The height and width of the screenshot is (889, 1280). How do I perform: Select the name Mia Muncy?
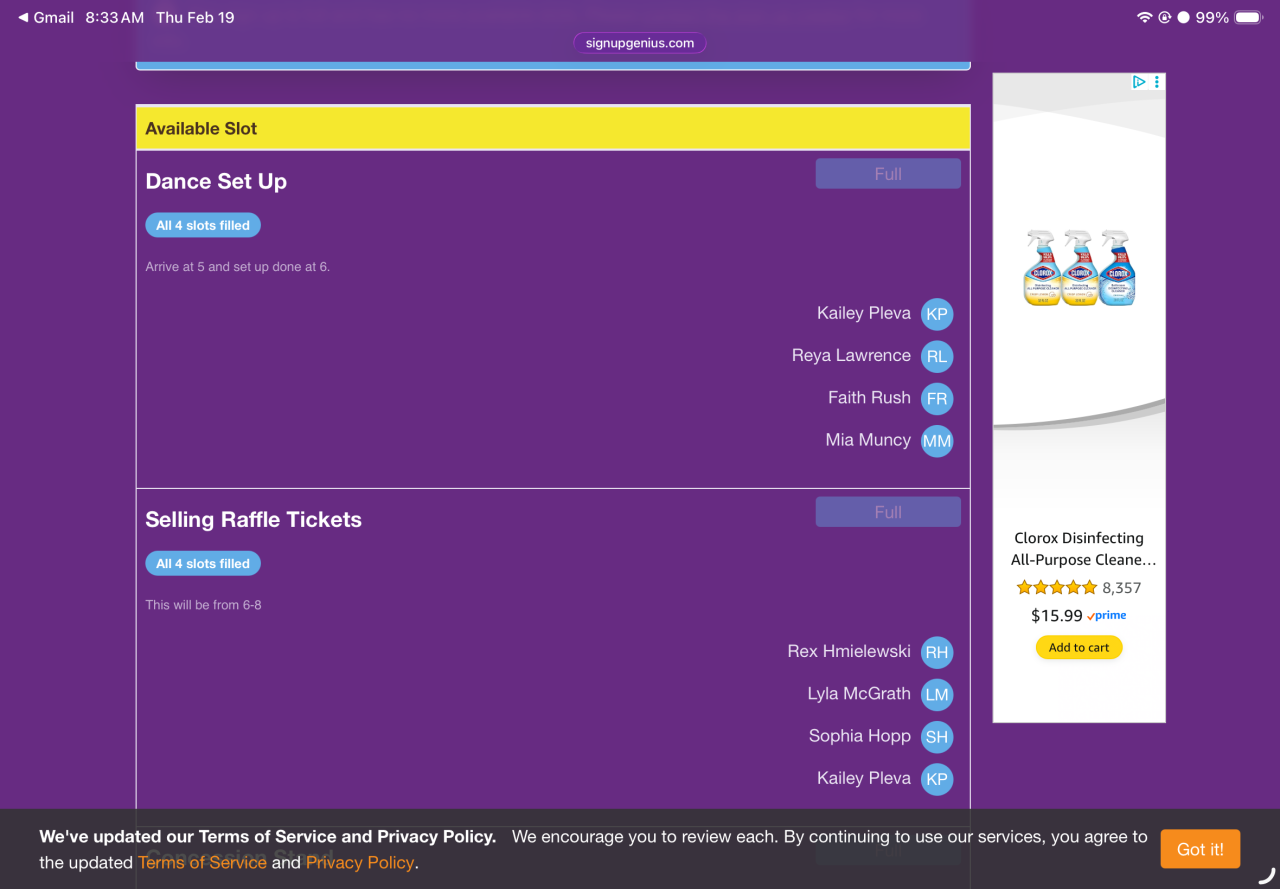pos(868,440)
